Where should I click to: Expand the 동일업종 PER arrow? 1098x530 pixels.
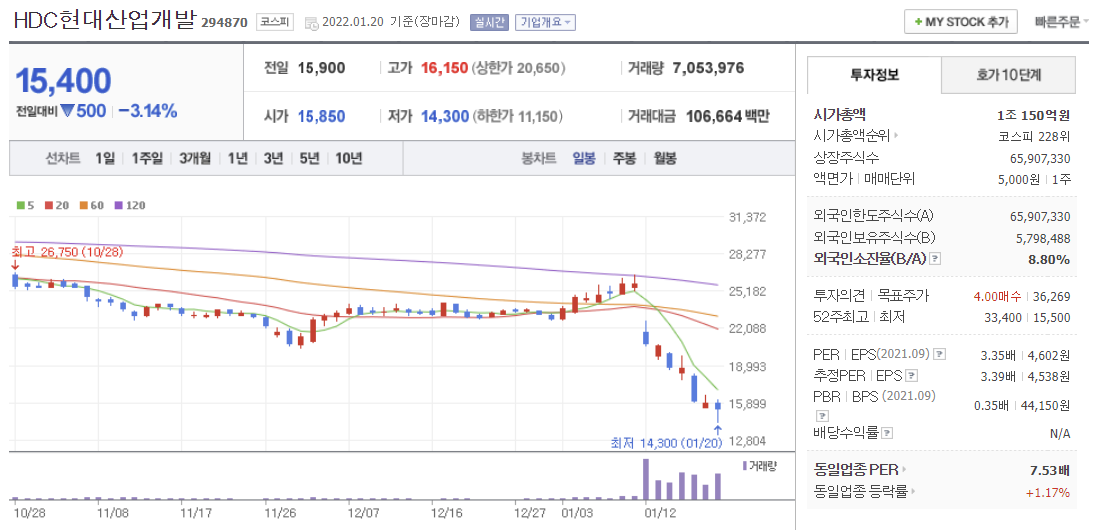pos(903,470)
